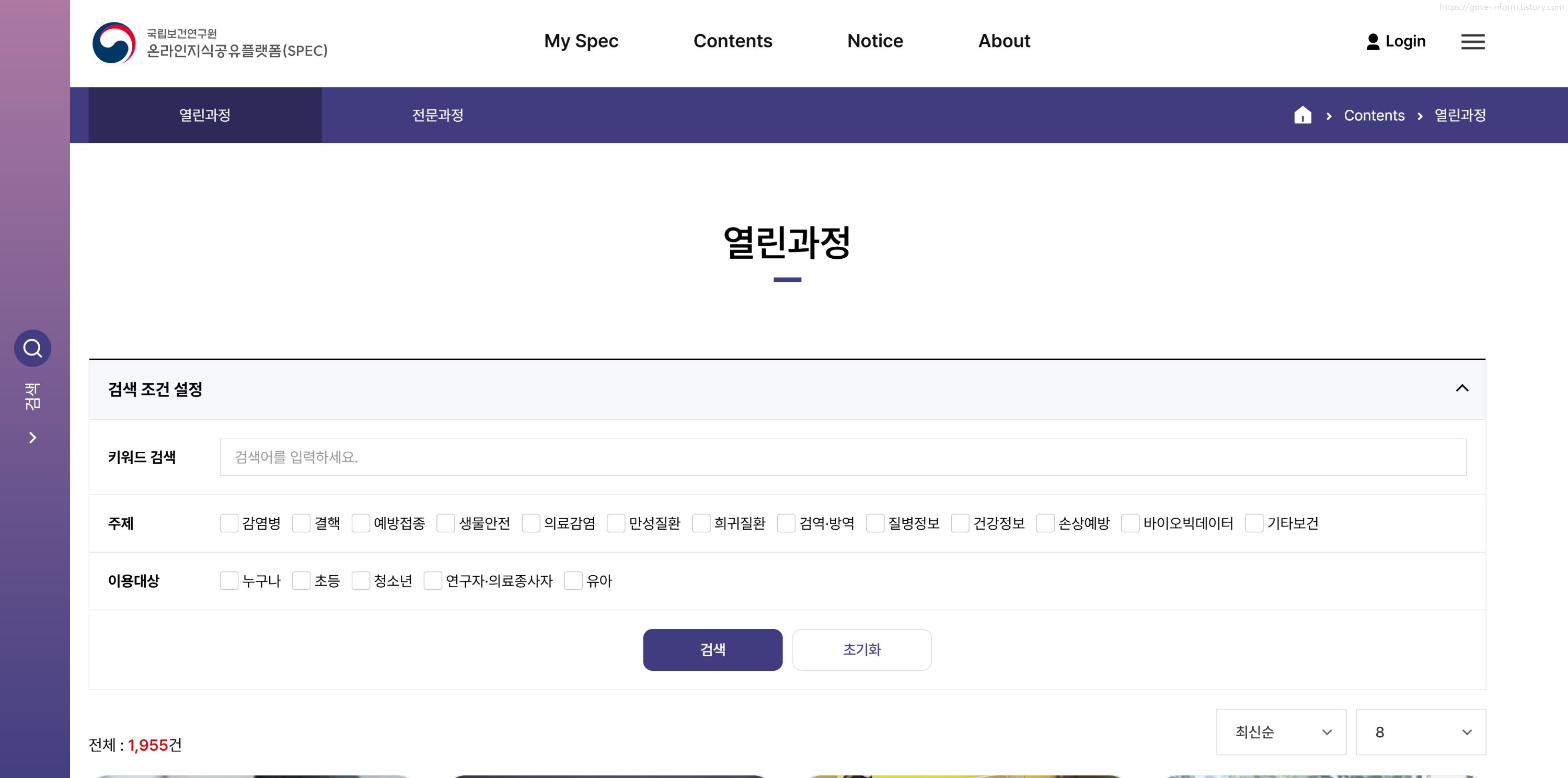Click the 초기화 reset button
1568x778 pixels.
point(861,649)
